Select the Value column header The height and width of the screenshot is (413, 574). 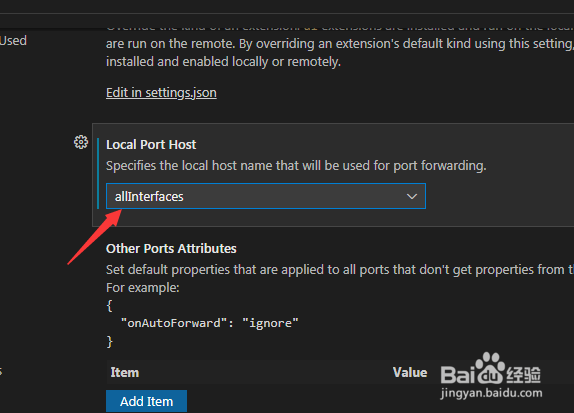tap(410, 372)
